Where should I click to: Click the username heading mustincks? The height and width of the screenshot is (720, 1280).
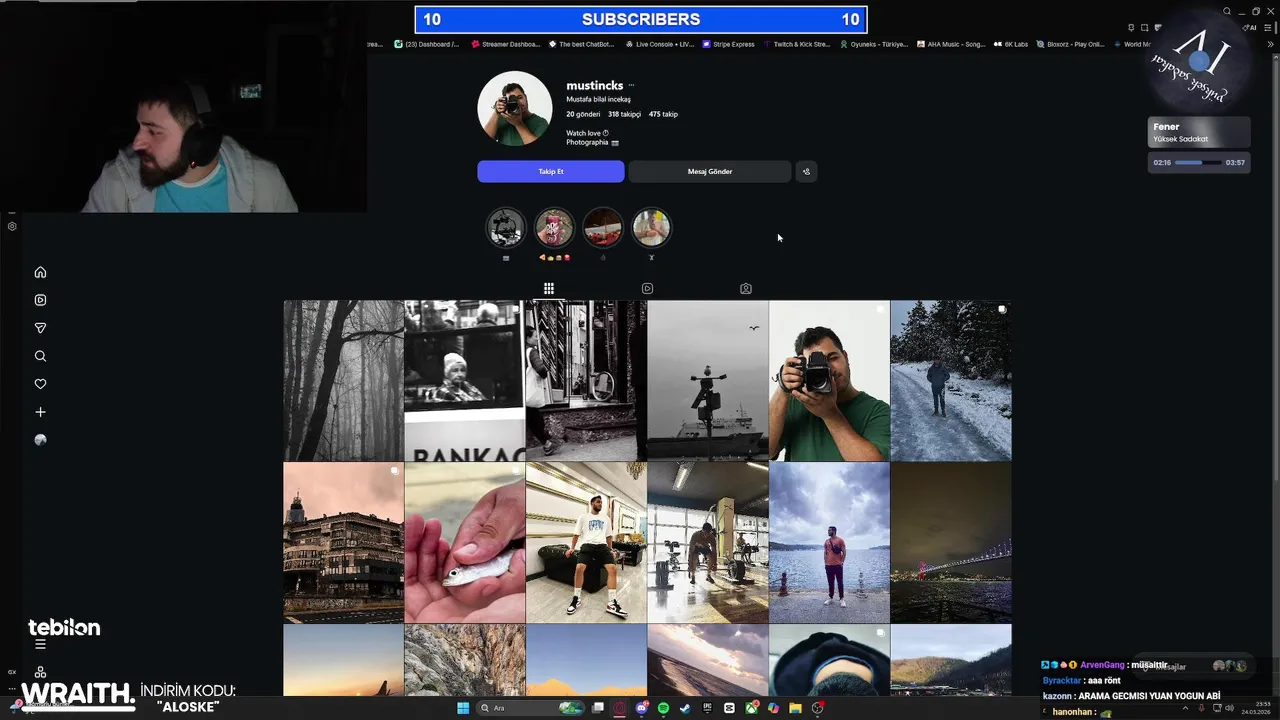coord(595,86)
